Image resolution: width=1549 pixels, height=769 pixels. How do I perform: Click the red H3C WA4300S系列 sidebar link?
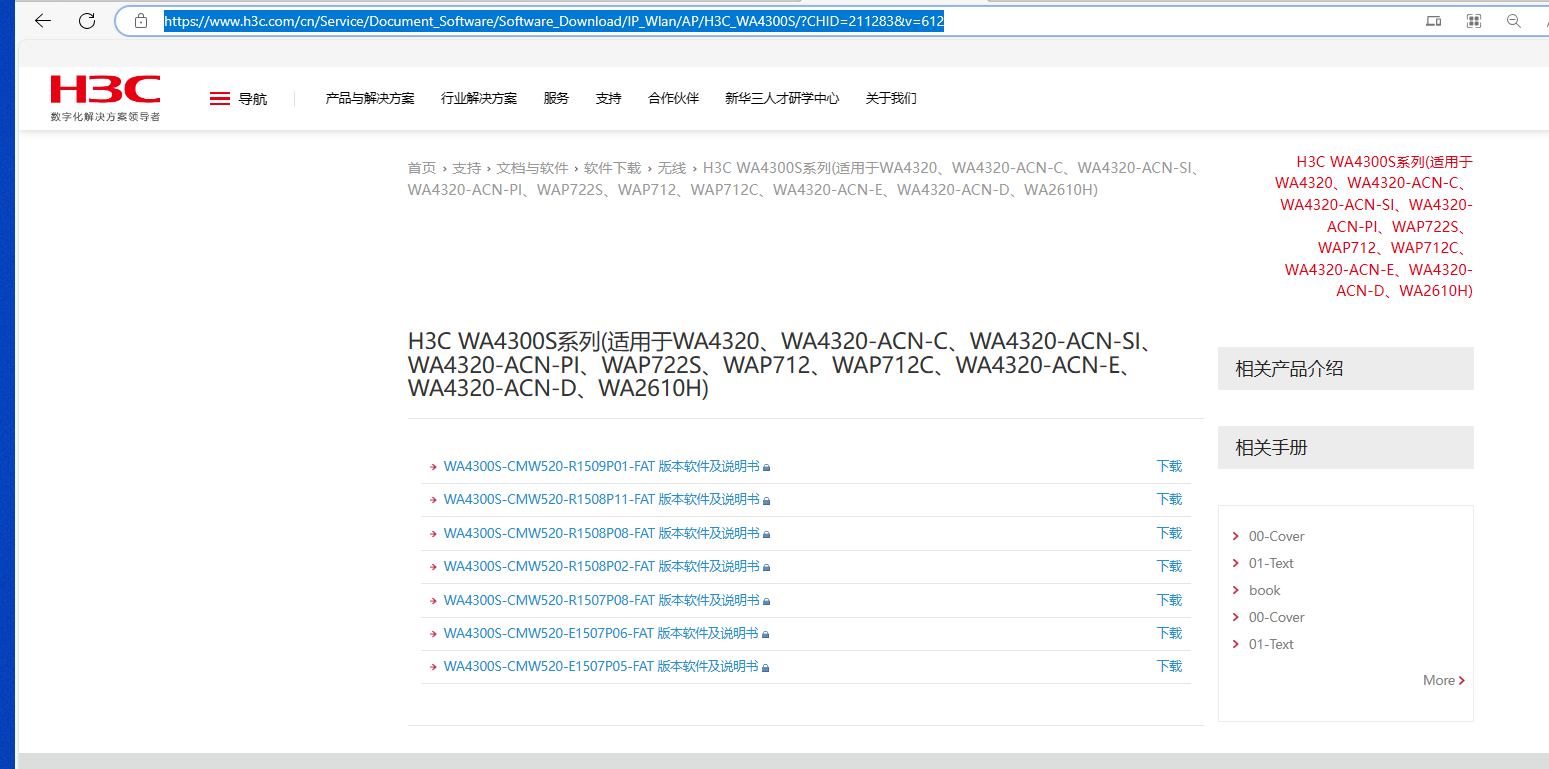coord(1374,226)
